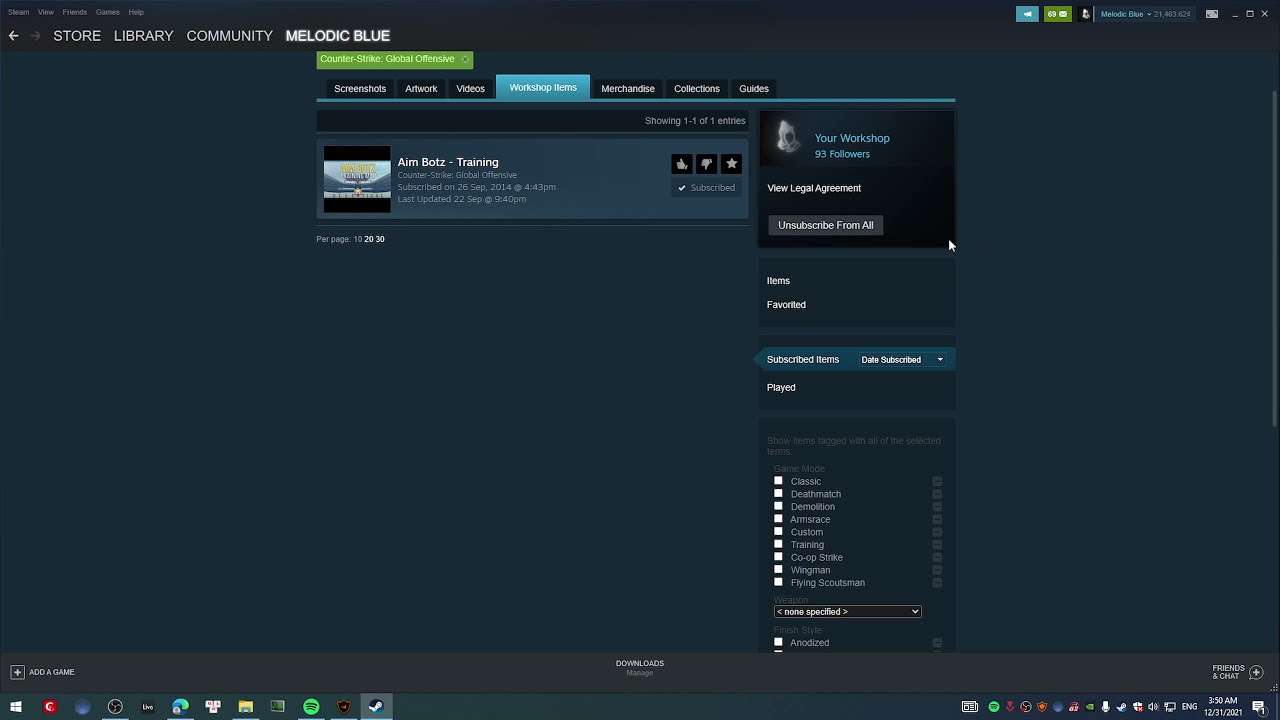Open the View Legal Agreement link
The image size is (1280, 720).
[814, 188]
